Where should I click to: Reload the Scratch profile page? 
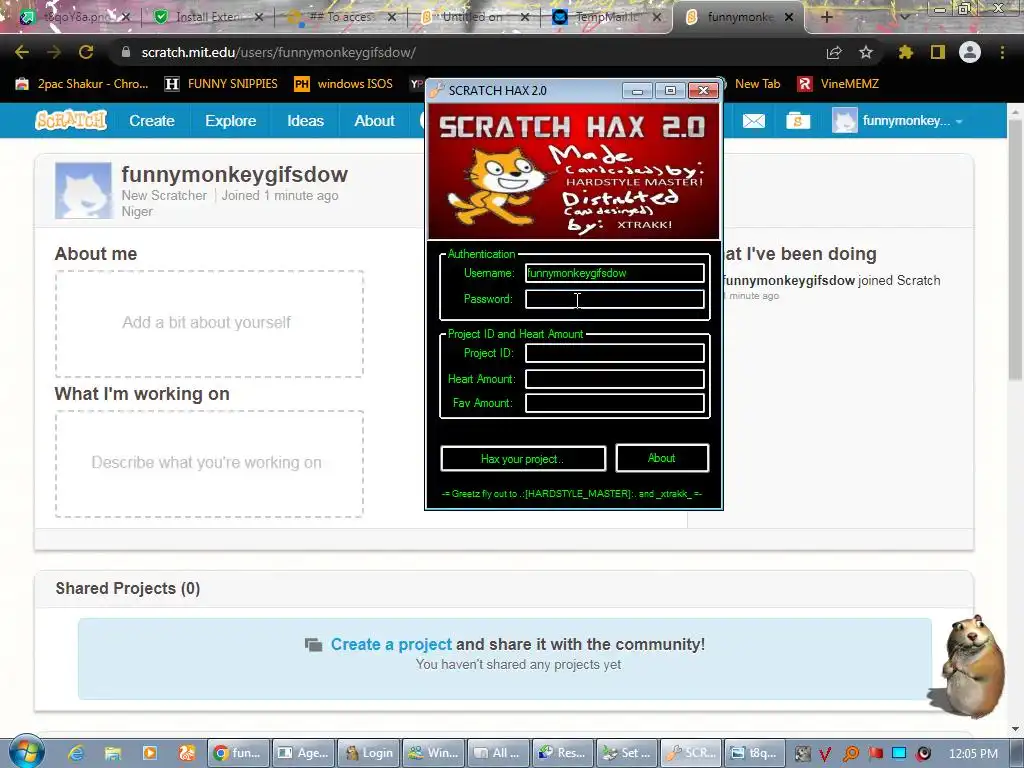click(86, 52)
